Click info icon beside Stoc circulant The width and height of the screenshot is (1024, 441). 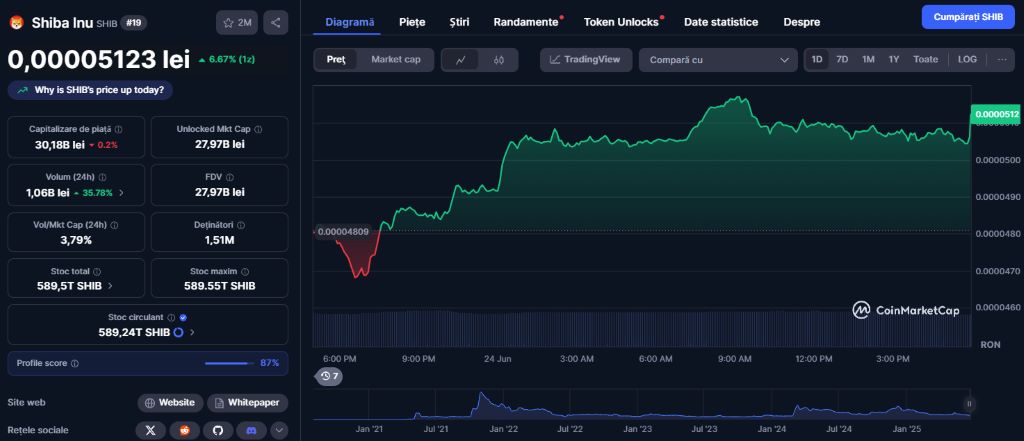point(171,318)
